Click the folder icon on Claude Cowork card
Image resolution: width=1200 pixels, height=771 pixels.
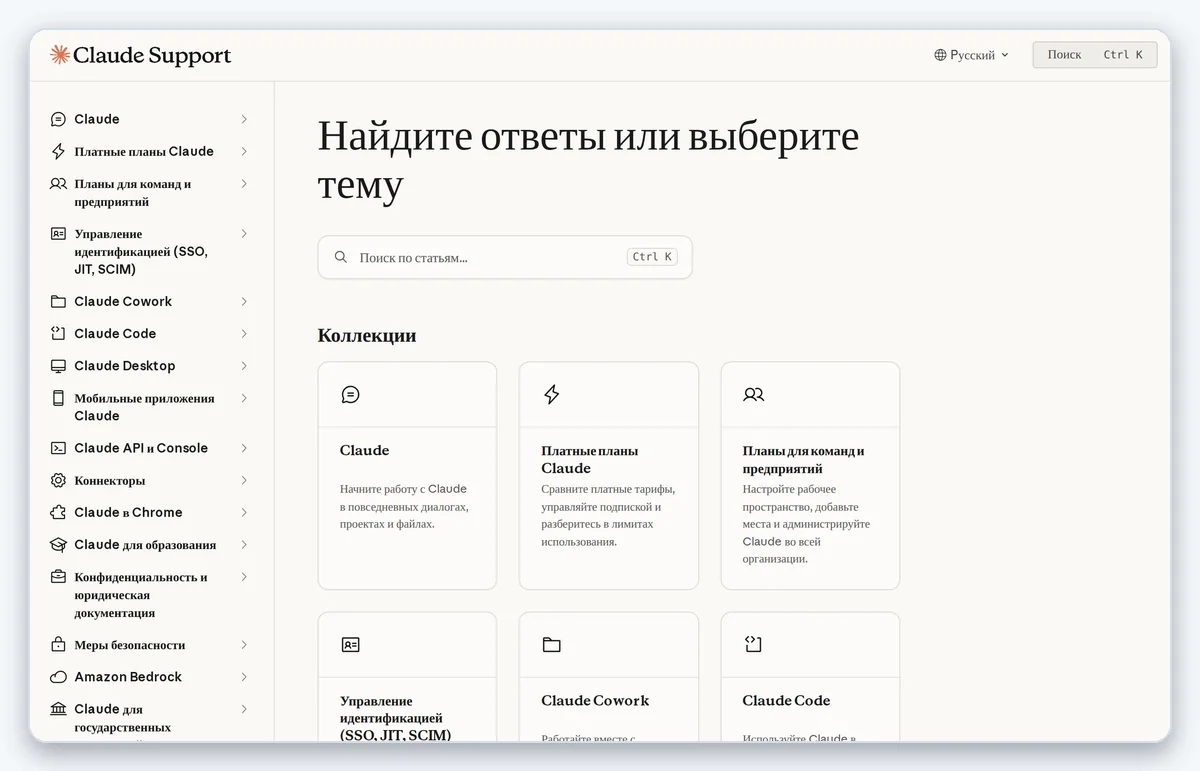[x=551, y=645]
